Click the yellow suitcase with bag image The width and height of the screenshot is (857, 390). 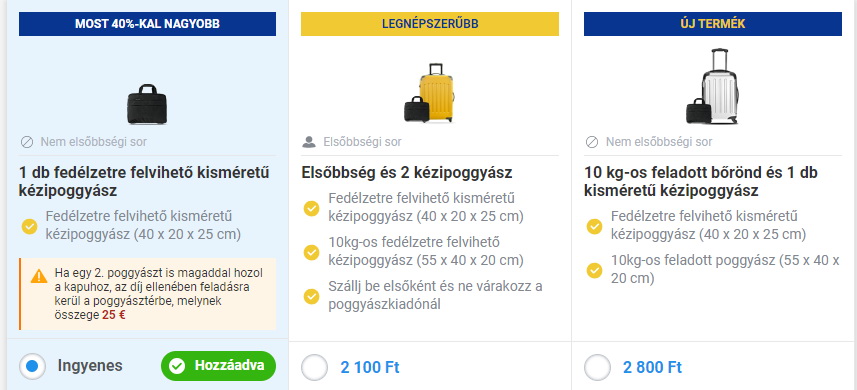430,93
